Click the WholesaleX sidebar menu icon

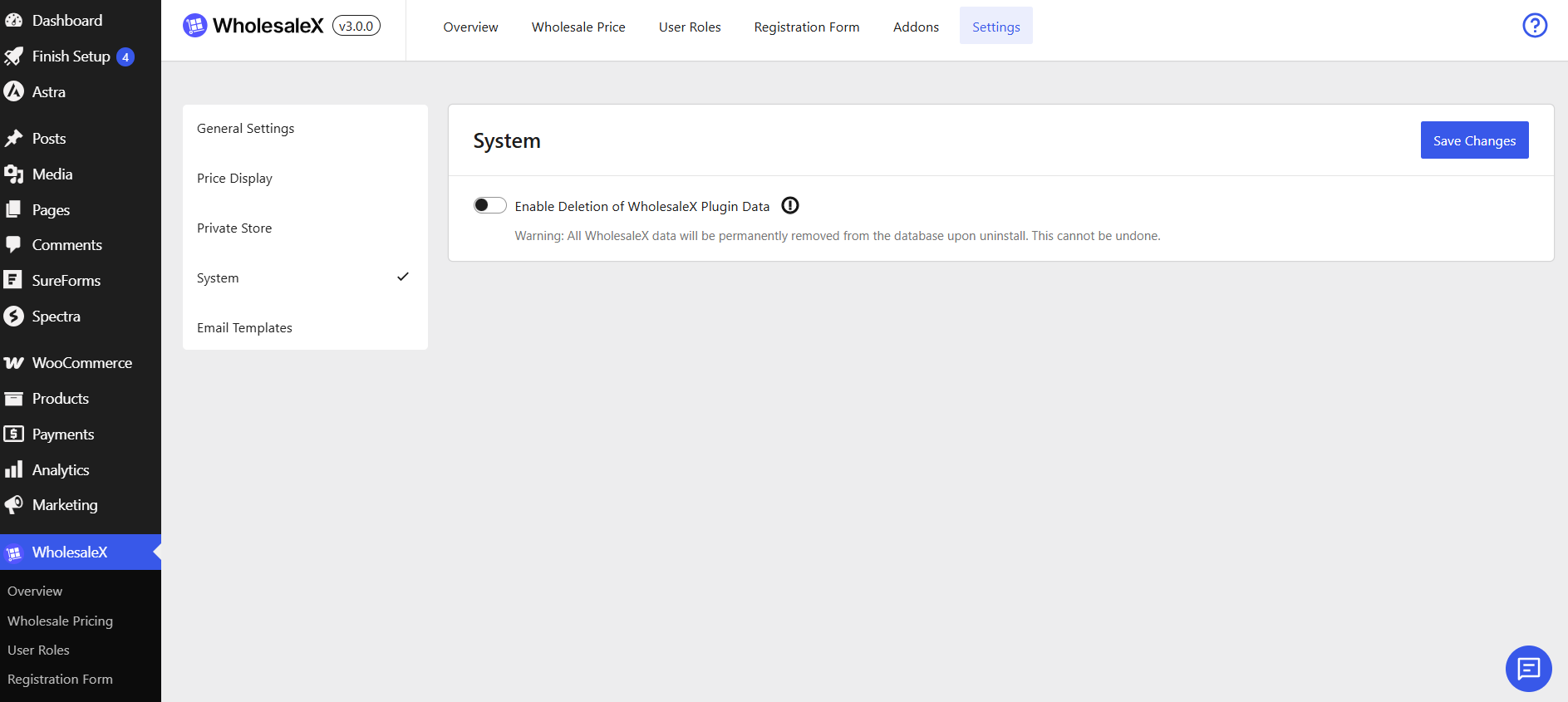13,552
